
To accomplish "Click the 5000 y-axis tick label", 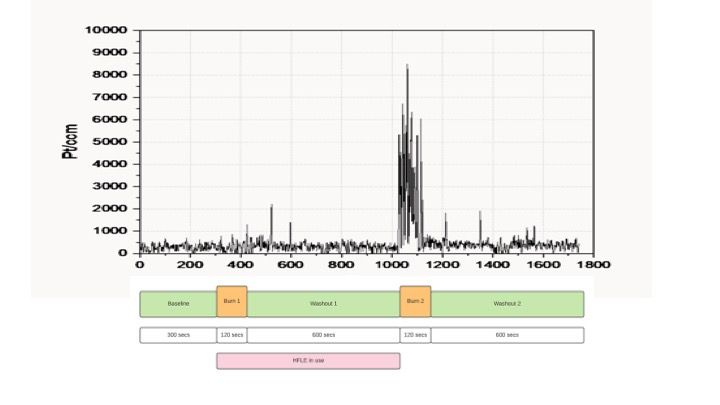I will click(x=110, y=141).
